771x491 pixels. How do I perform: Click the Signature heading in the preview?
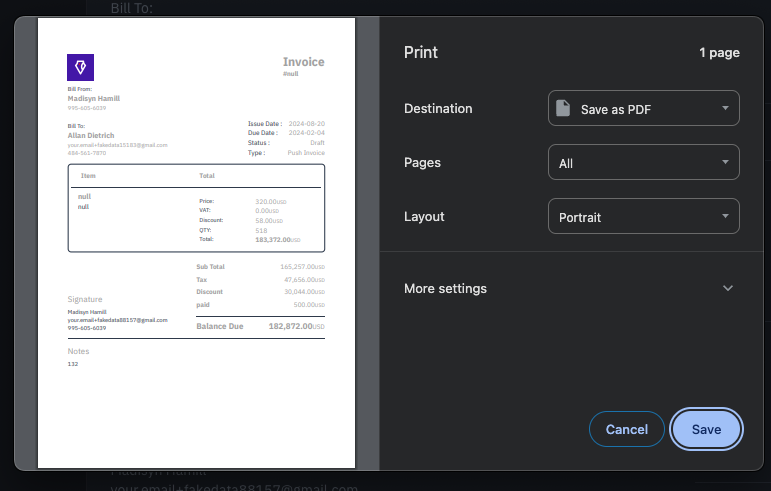(85, 299)
